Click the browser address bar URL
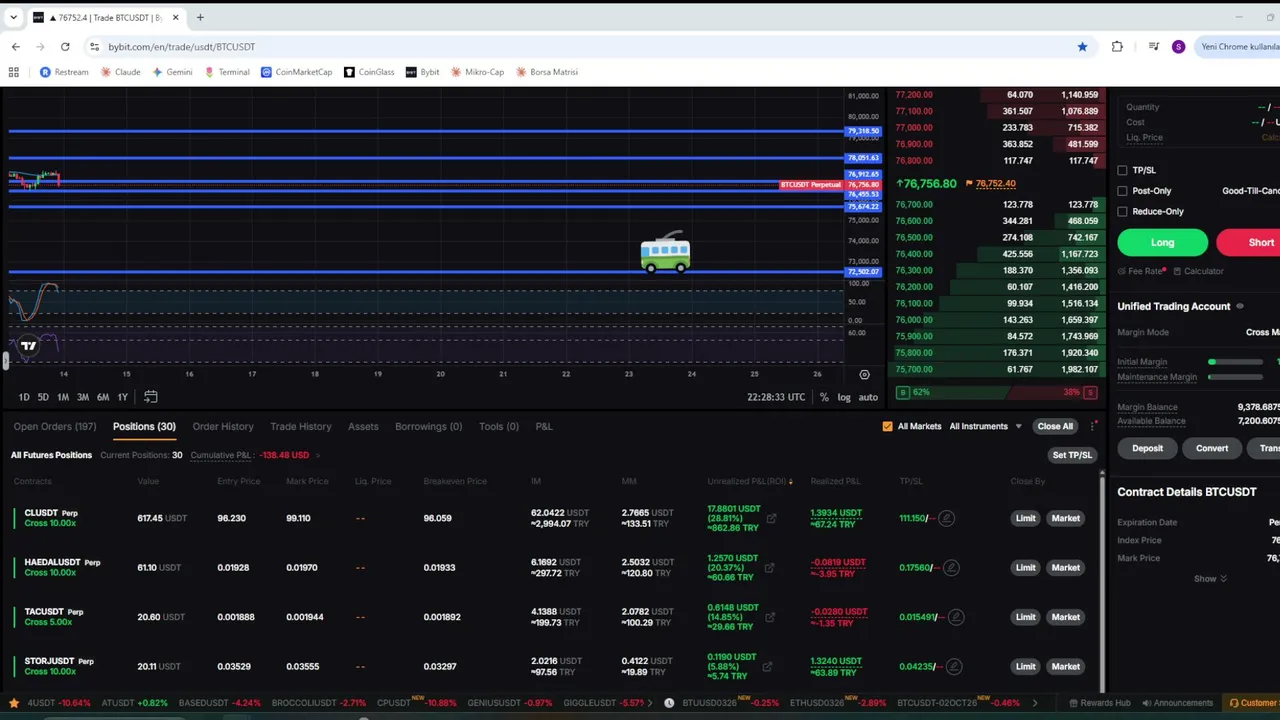 181,47
